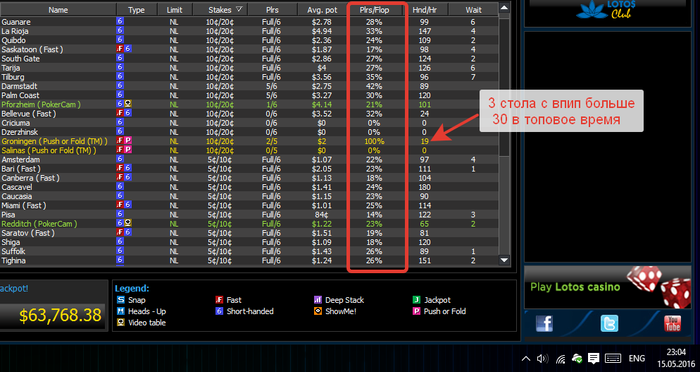Click the Fast legend icon
This screenshot has width=700, height=372.
coord(219,300)
